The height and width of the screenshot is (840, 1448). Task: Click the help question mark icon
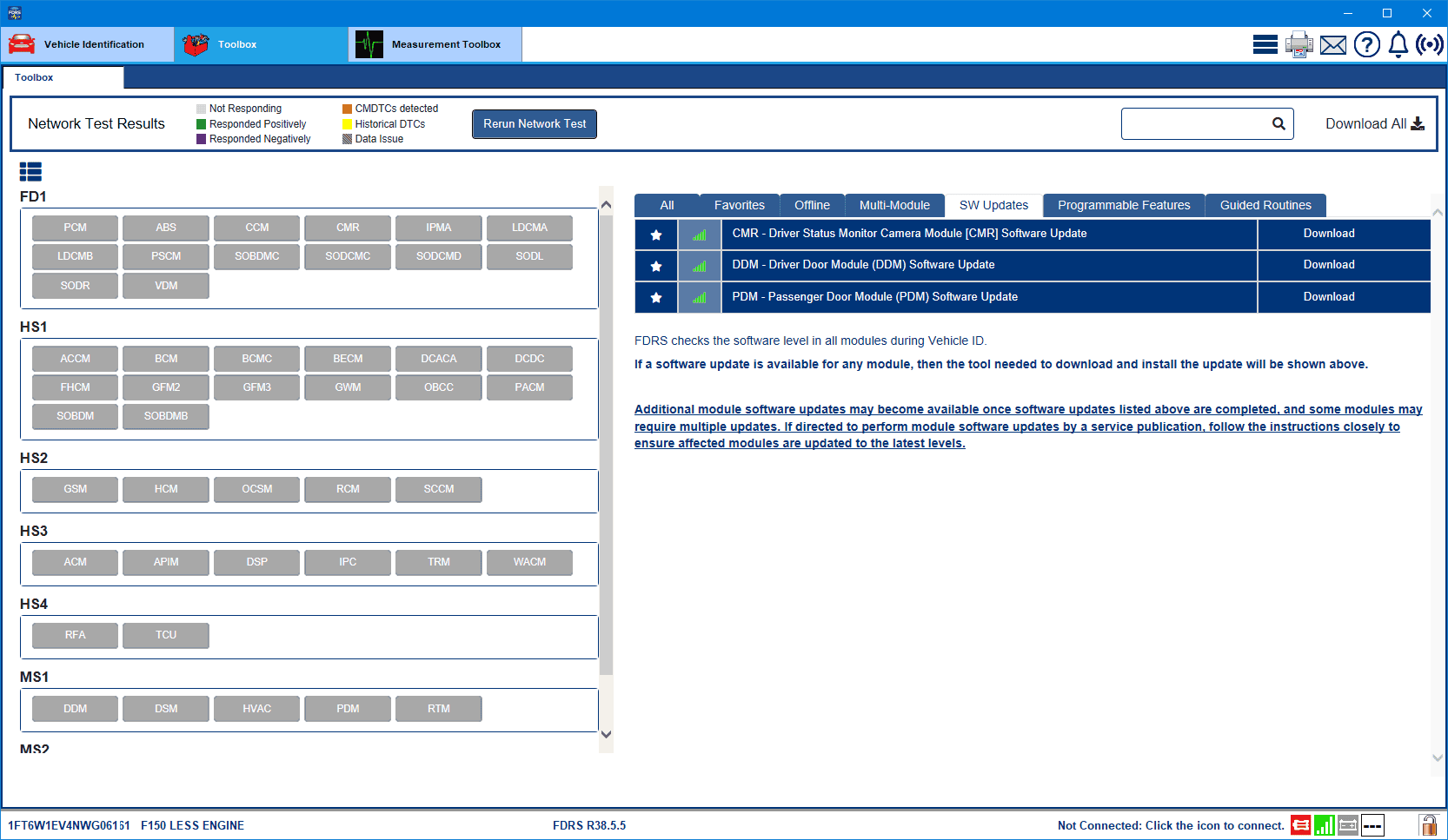[1366, 44]
